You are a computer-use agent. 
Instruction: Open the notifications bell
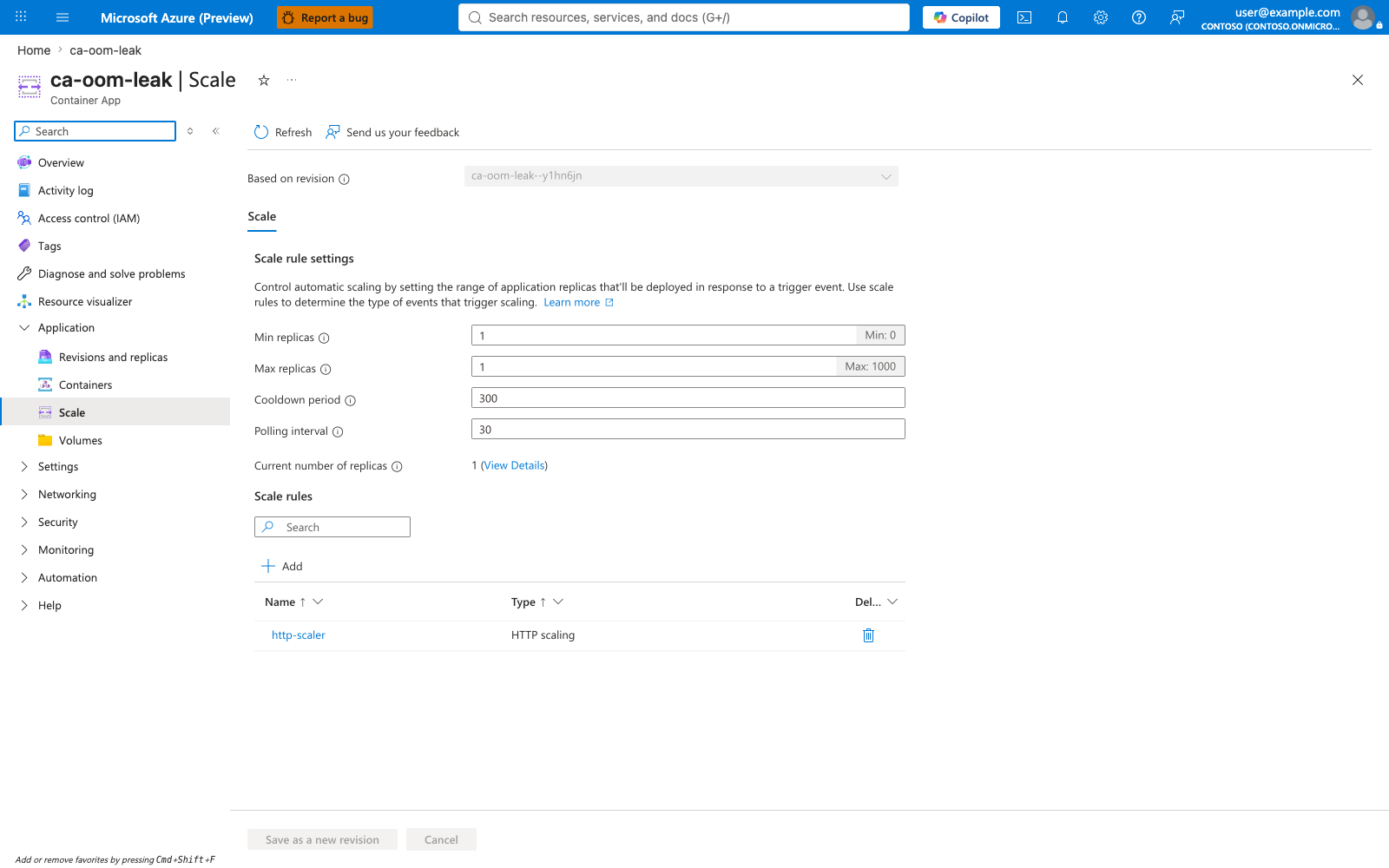click(x=1063, y=17)
